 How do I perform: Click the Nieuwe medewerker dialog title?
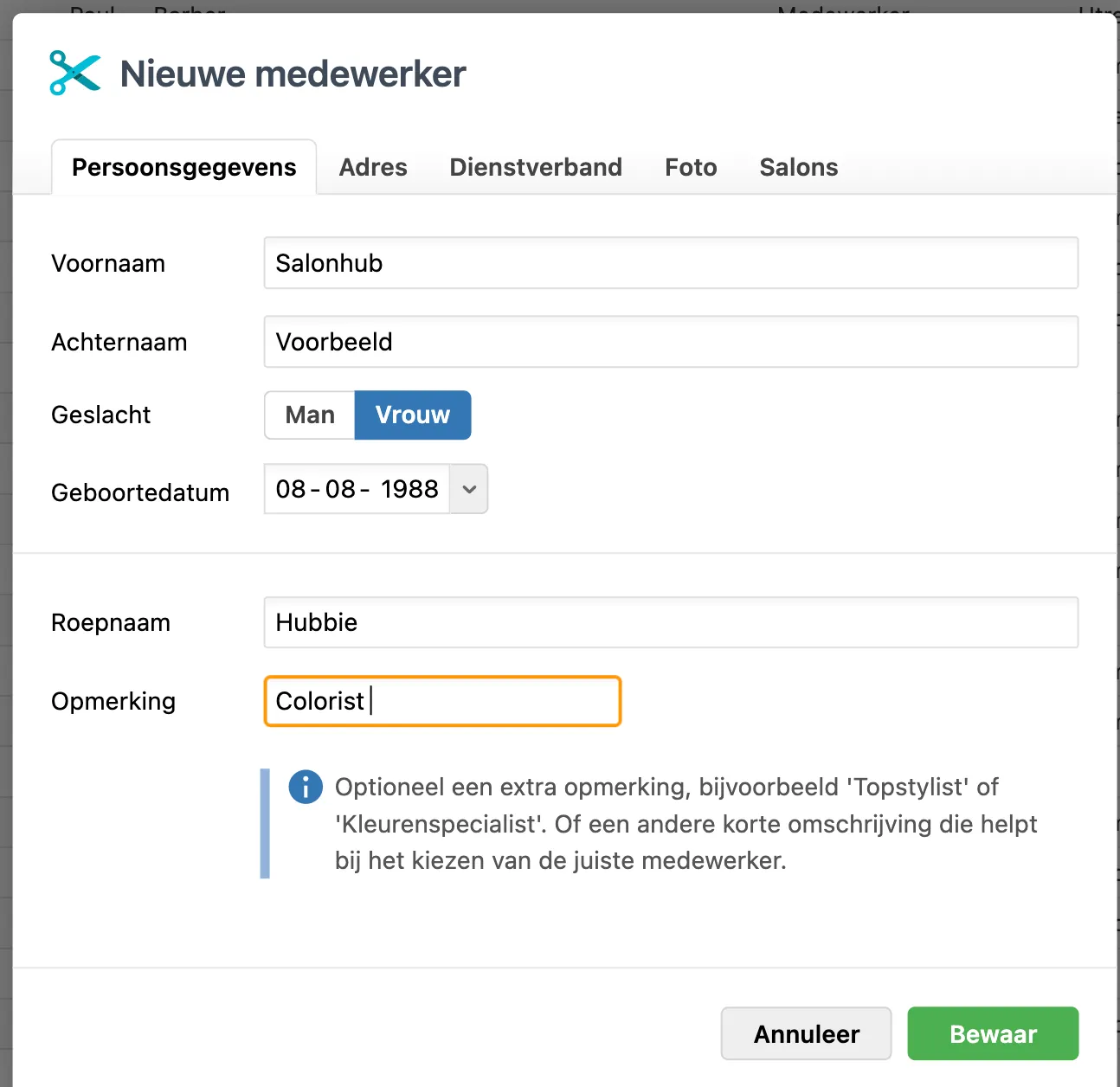coord(293,74)
